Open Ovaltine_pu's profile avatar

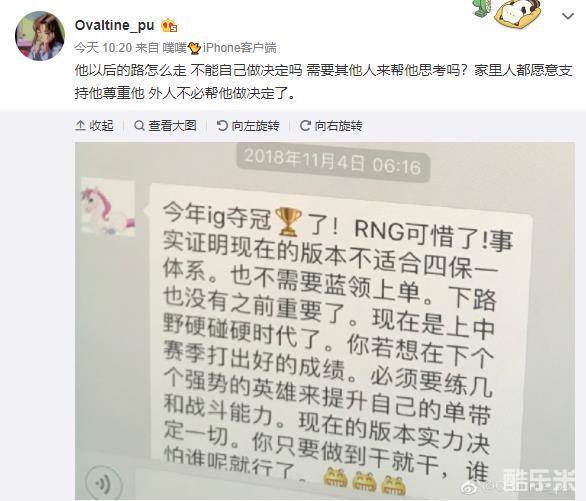pos(40,36)
